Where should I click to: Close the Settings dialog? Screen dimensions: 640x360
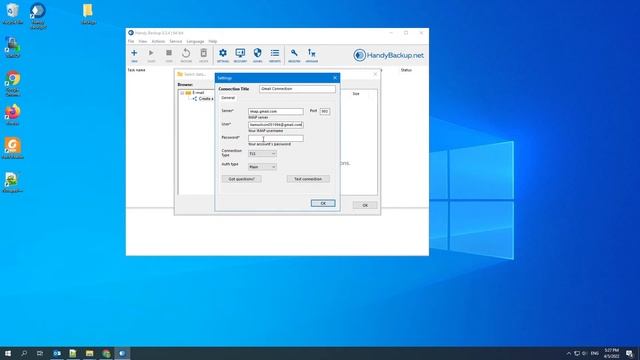[x=335, y=78]
